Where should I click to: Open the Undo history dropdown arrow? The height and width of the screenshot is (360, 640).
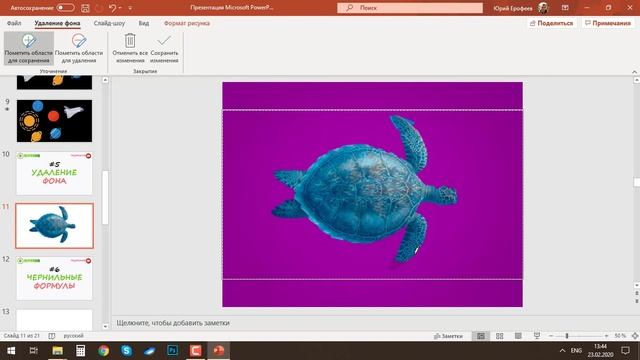point(120,8)
